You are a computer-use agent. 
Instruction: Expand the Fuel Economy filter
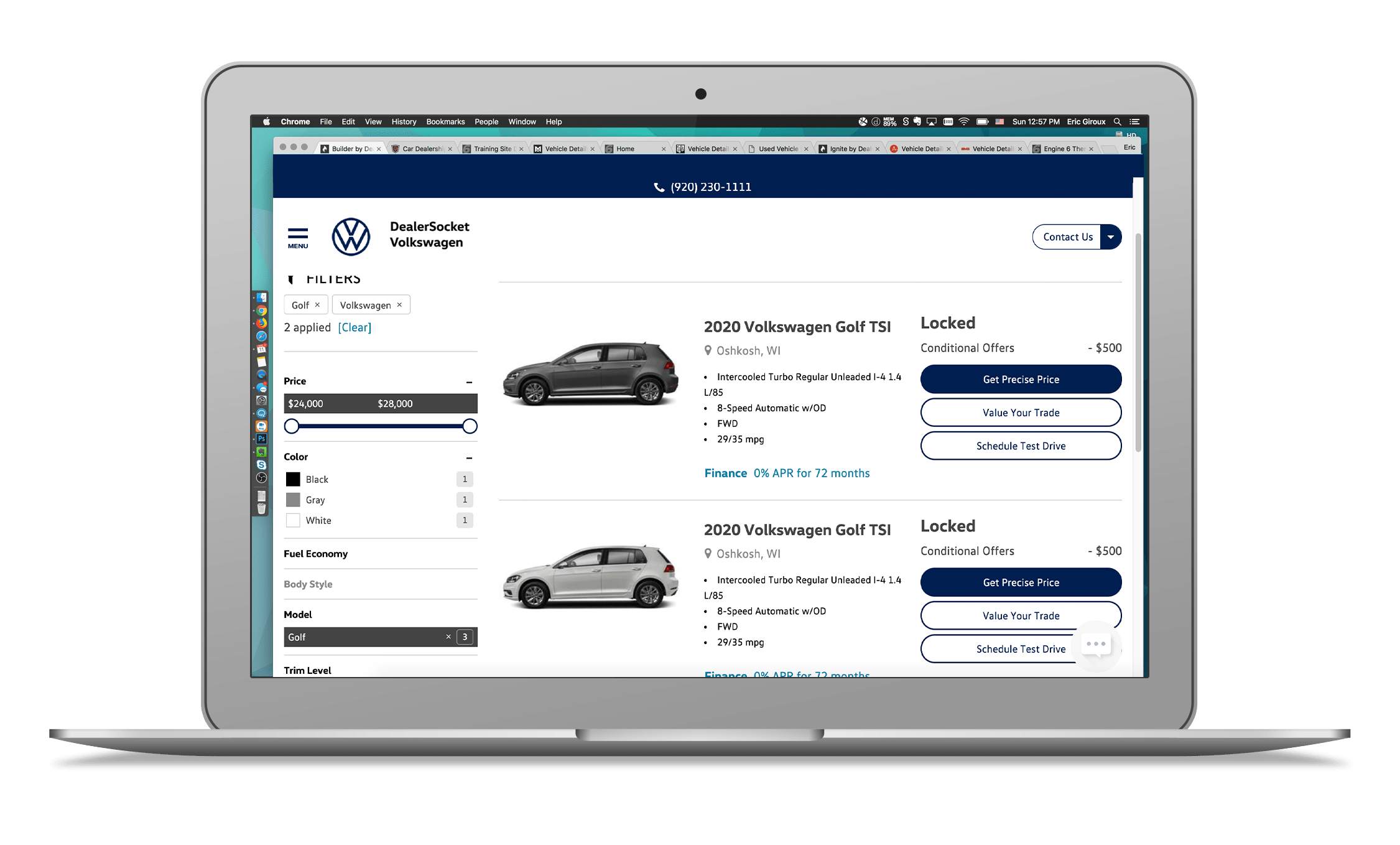[316, 554]
